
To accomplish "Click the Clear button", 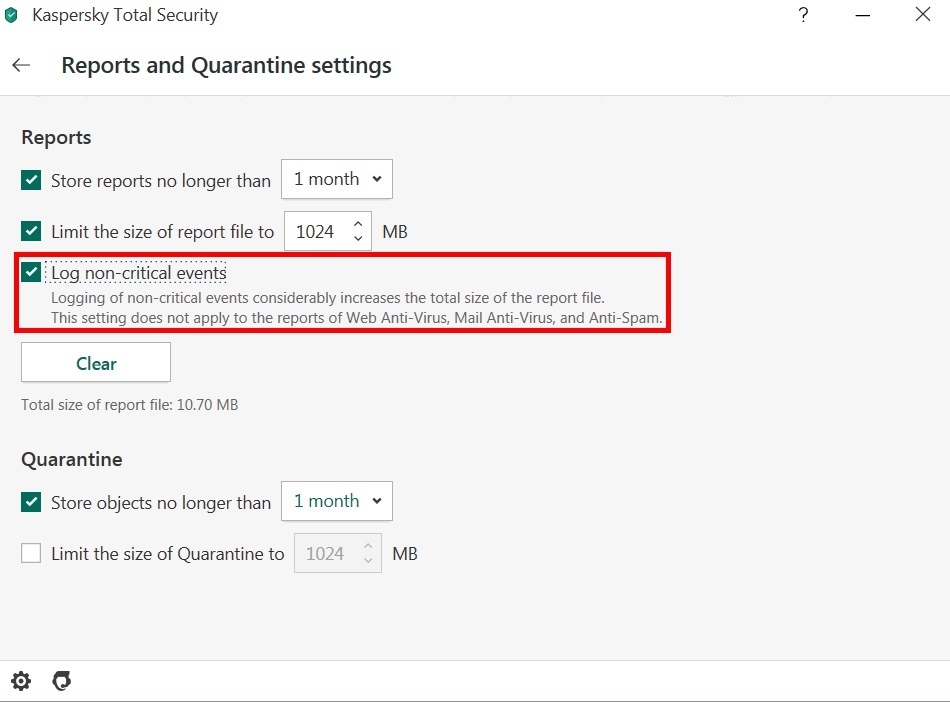I will (96, 362).
